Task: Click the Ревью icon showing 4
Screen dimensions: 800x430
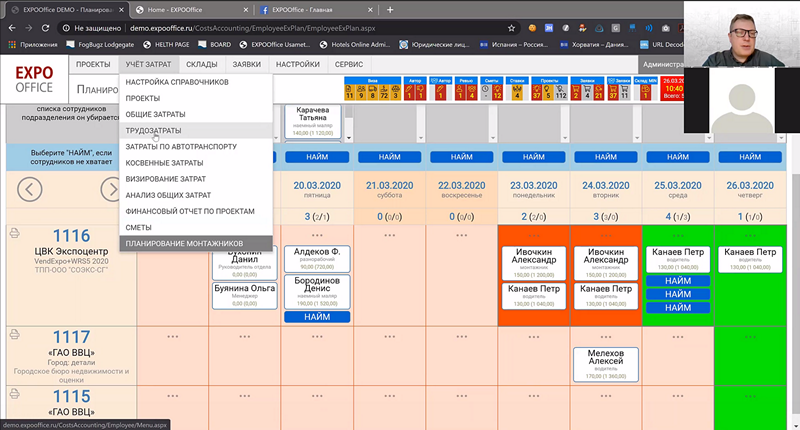Action: (472, 92)
